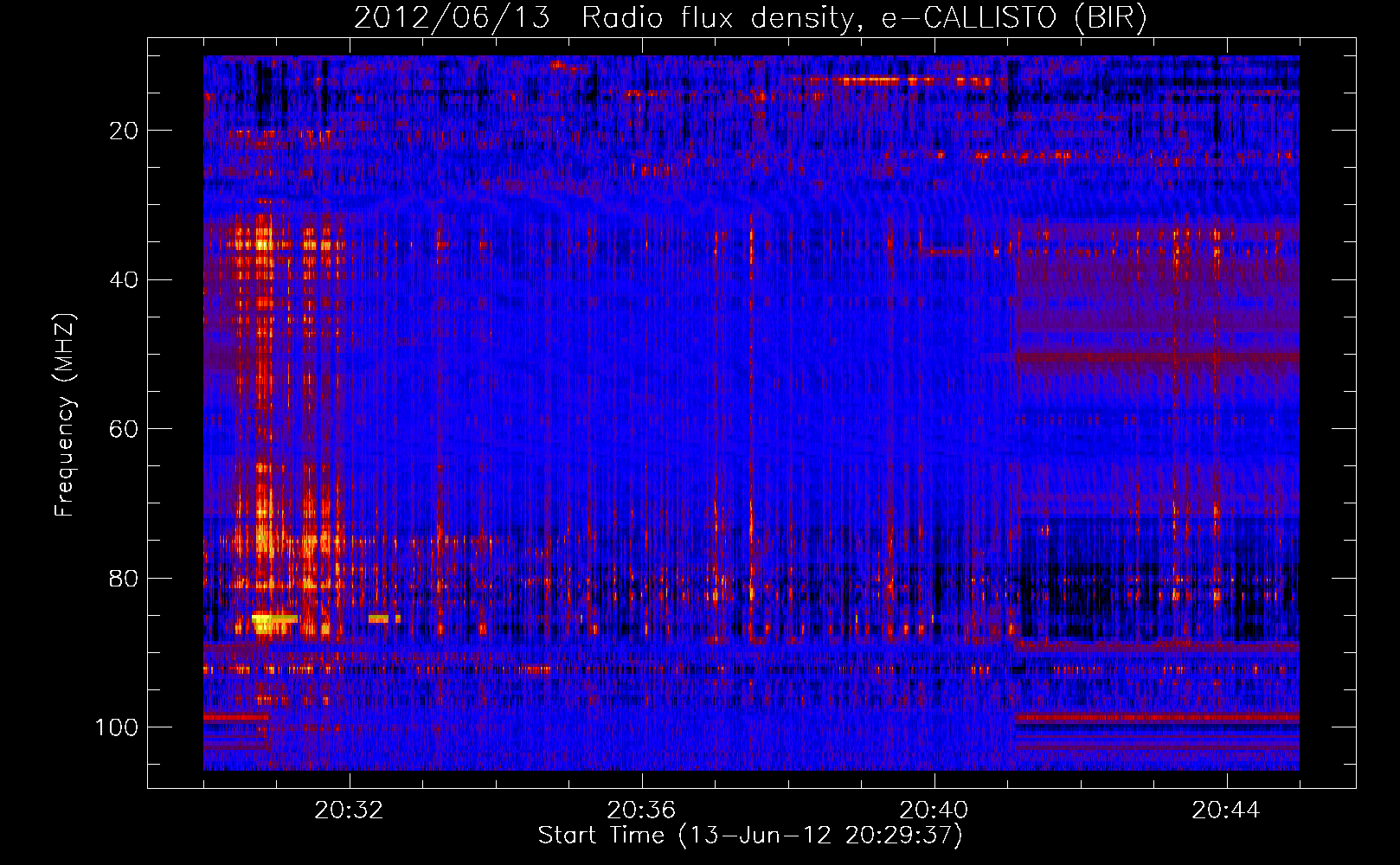
Task: Click the 20:32 time tick label
Action: click(350, 811)
